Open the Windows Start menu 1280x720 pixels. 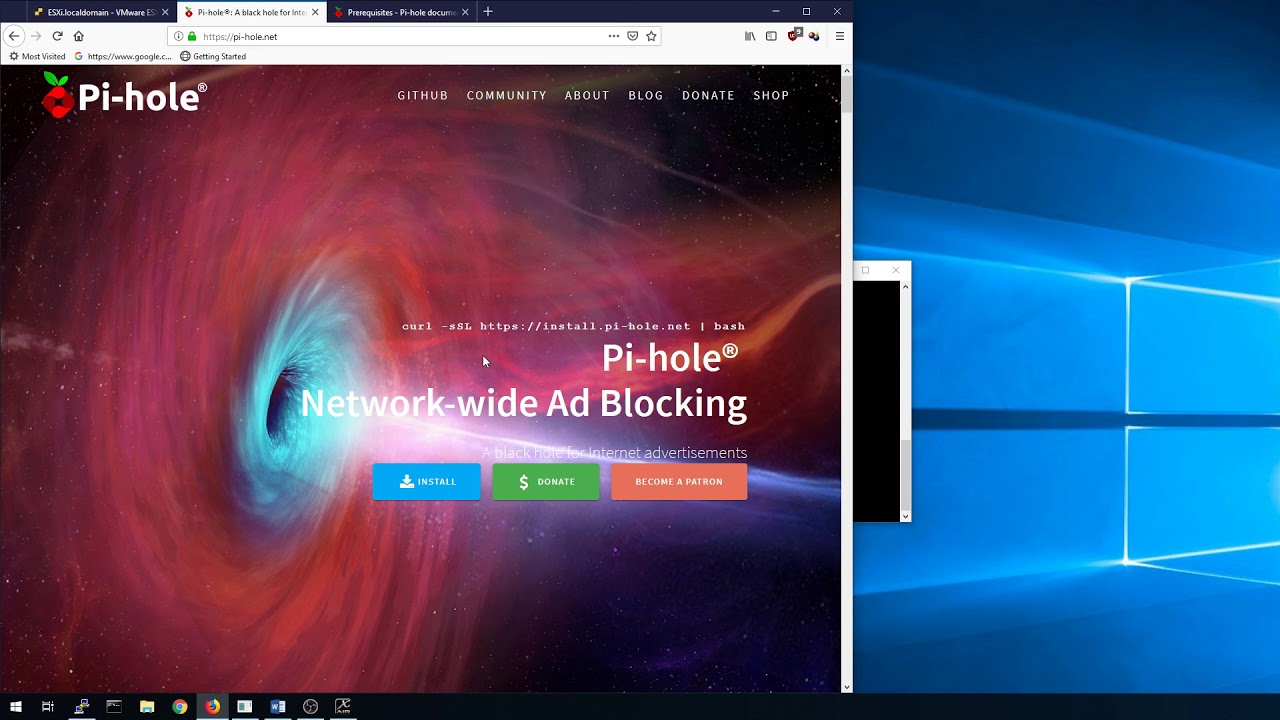point(15,707)
